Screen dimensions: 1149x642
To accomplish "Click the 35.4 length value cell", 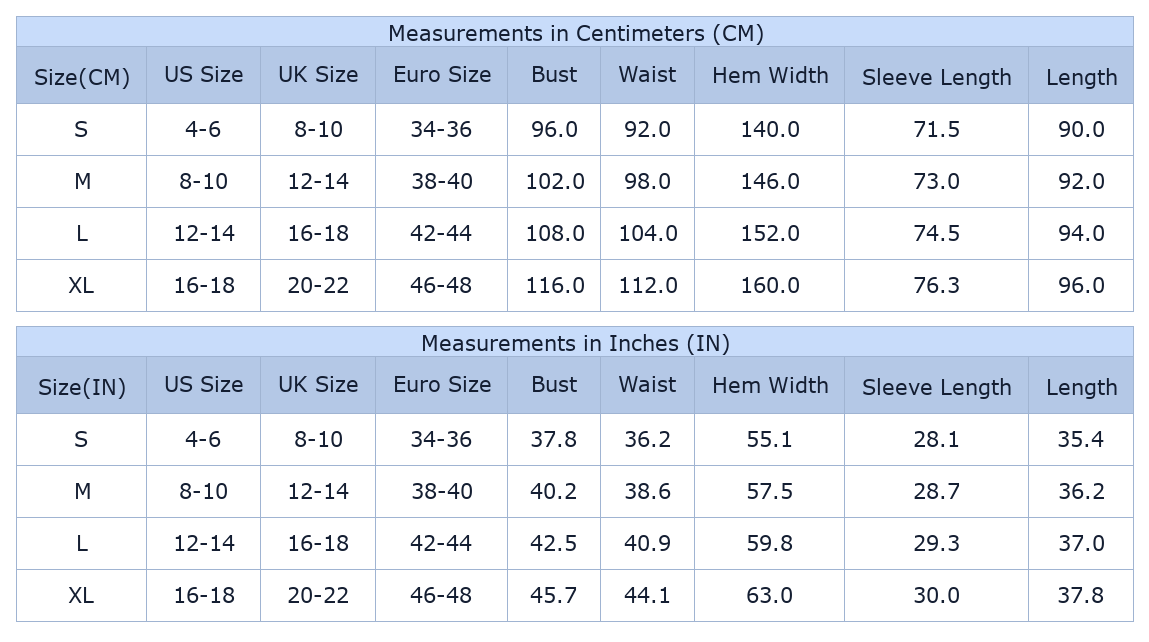I will pos(1080,439).
